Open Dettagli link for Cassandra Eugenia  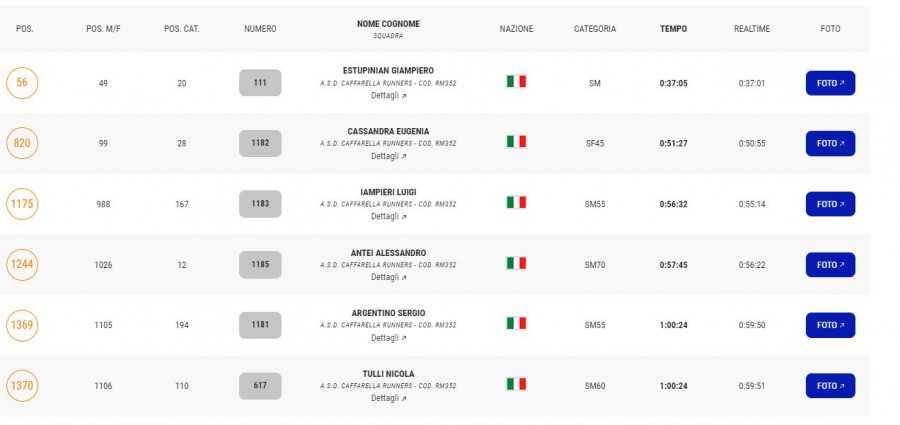(389, 156)
